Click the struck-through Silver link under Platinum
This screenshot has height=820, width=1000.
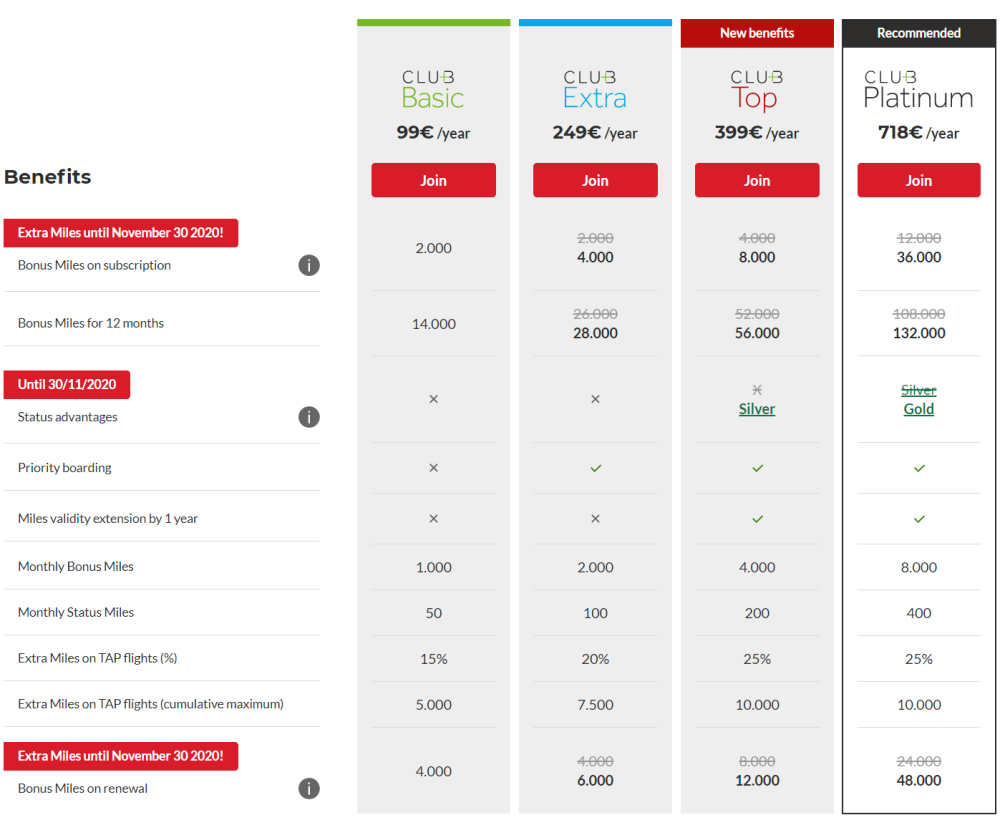pyautogui.click(x=919, y=390)
